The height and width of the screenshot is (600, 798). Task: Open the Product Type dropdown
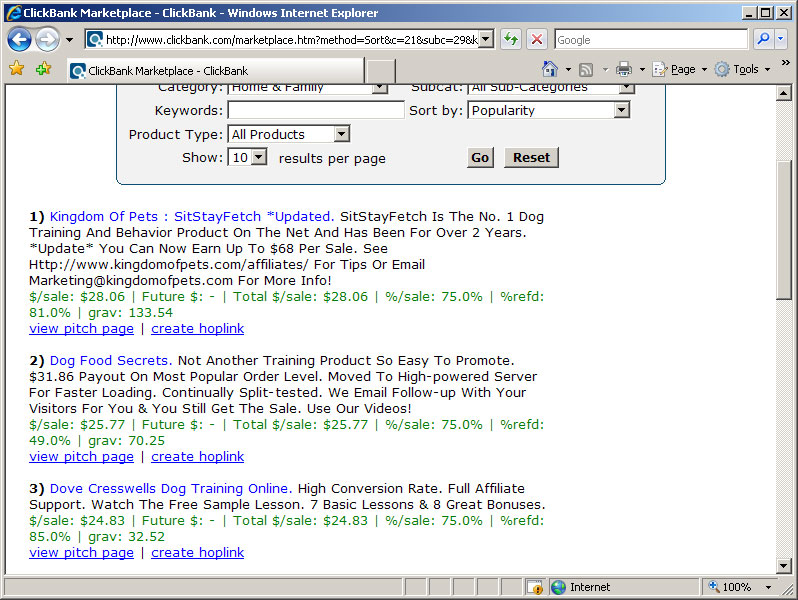pos(289,134)
